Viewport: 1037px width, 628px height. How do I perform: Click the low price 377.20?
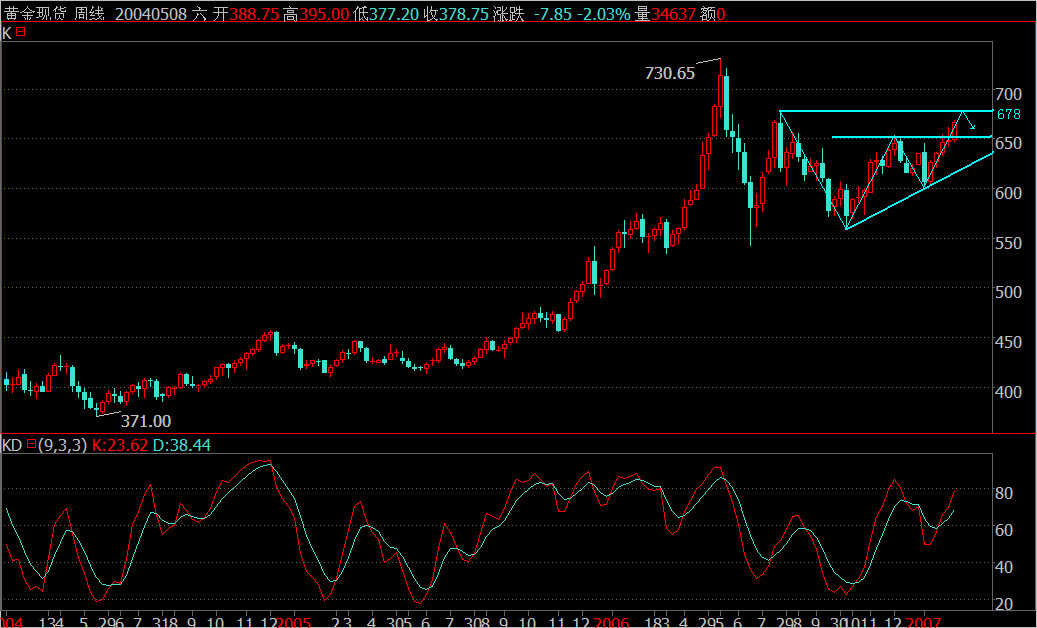pos(394,14)
